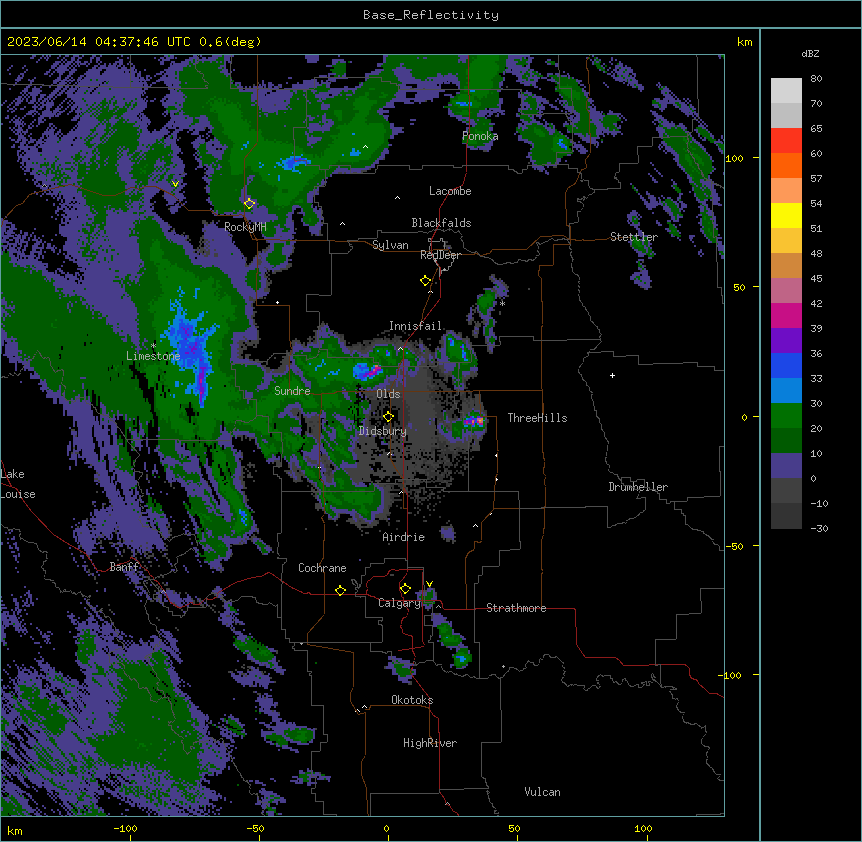
Task: Click the Strathmore city label
Action: coord(516,608)
